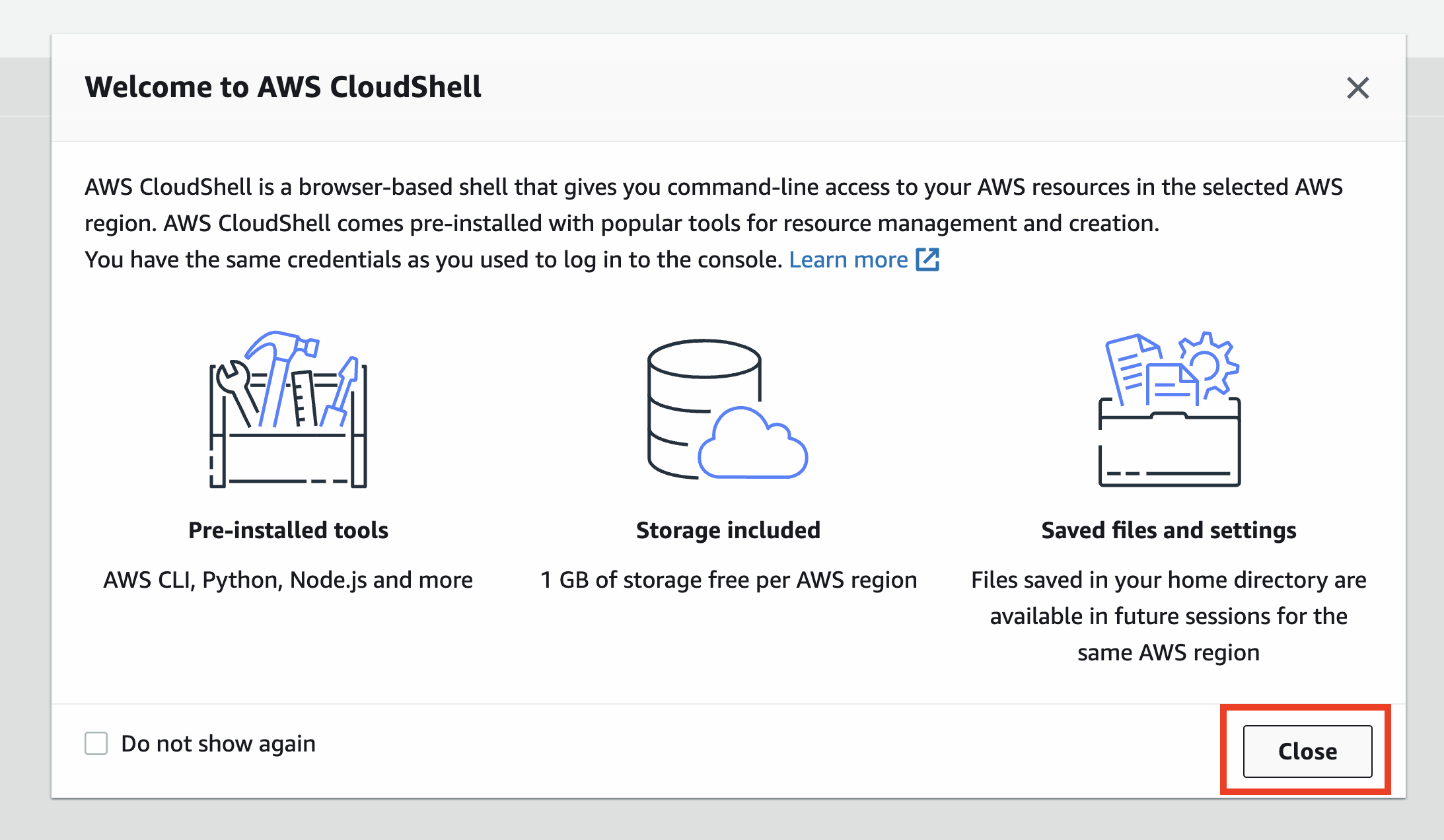The width and height of the screenshot is (1444, 840).
Task: Open the Learn more link
Action: pyautogui.click(x=848, y=260)
